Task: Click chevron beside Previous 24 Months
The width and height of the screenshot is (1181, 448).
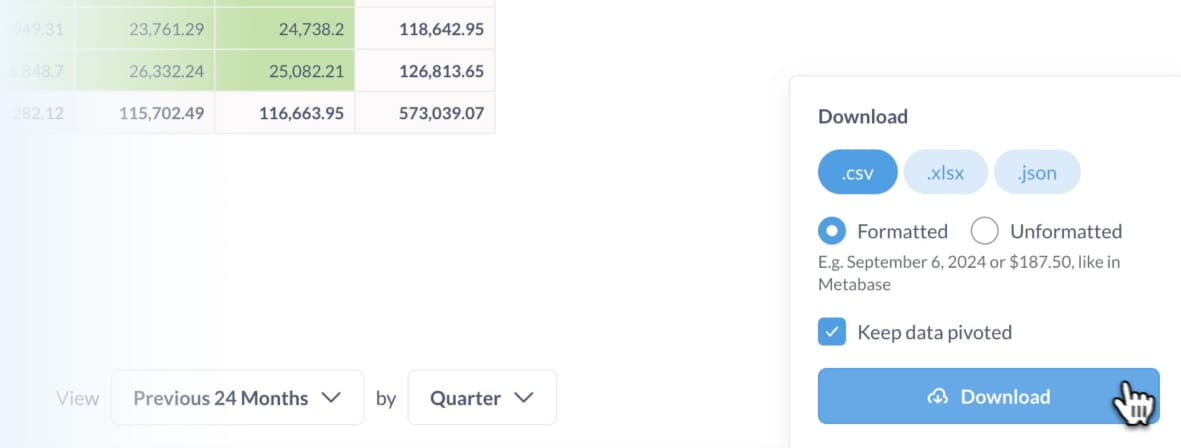Action: click(331, 398)
